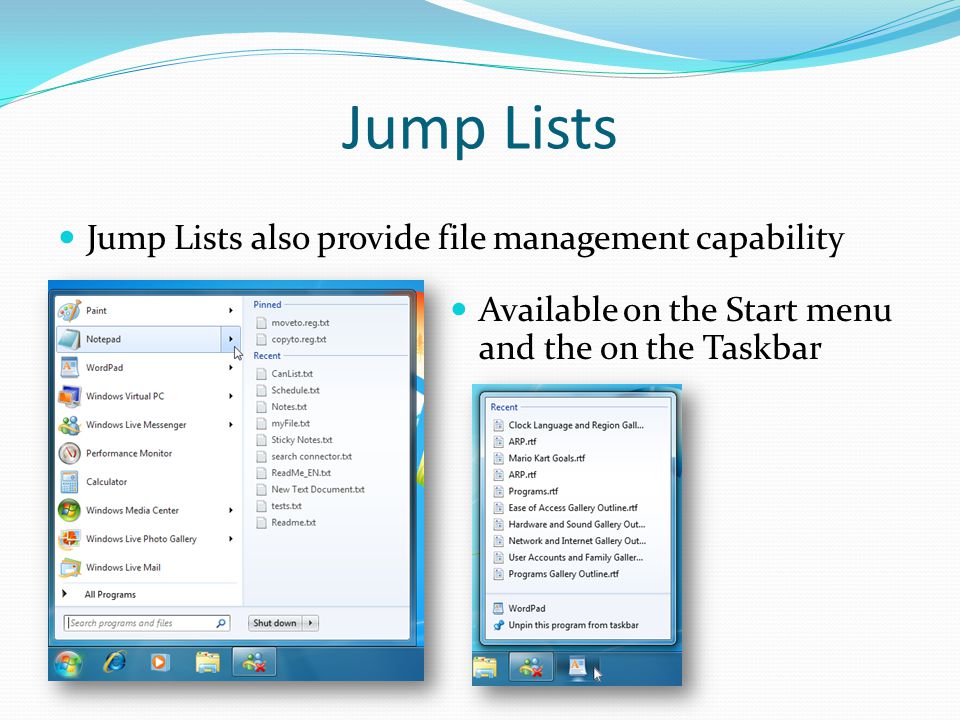Expand Windows Live Messenger arrow
This screenshot has width=960, height=720.
(231, 424)
